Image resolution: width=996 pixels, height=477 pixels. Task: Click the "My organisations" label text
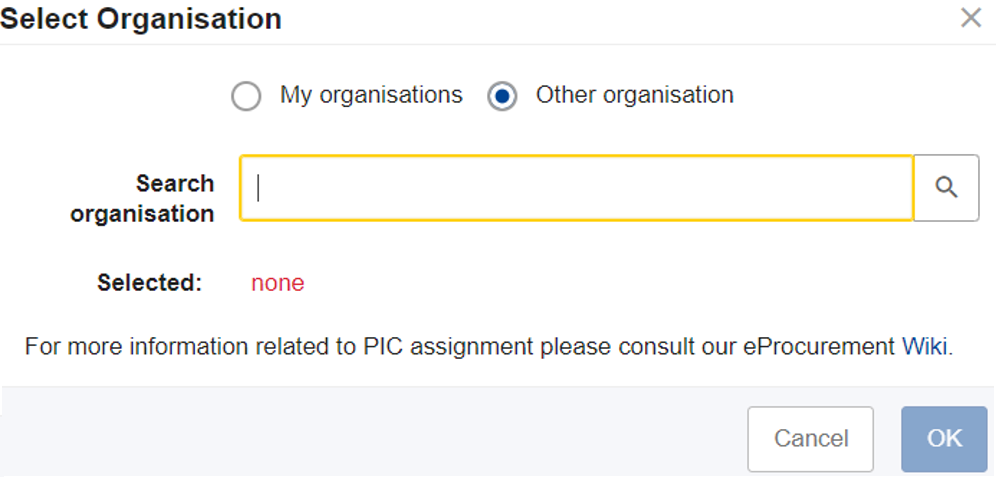click(x=372, y=95)
